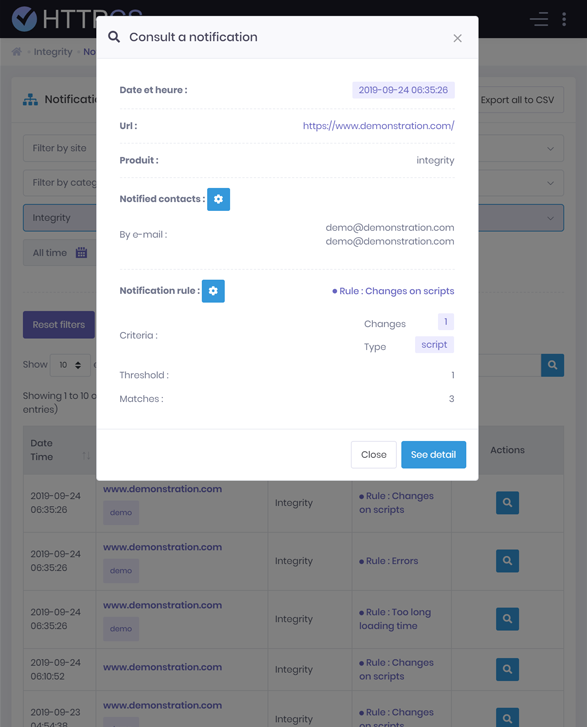
Task: Change the Show entries count selector
Action: (70, 365)
